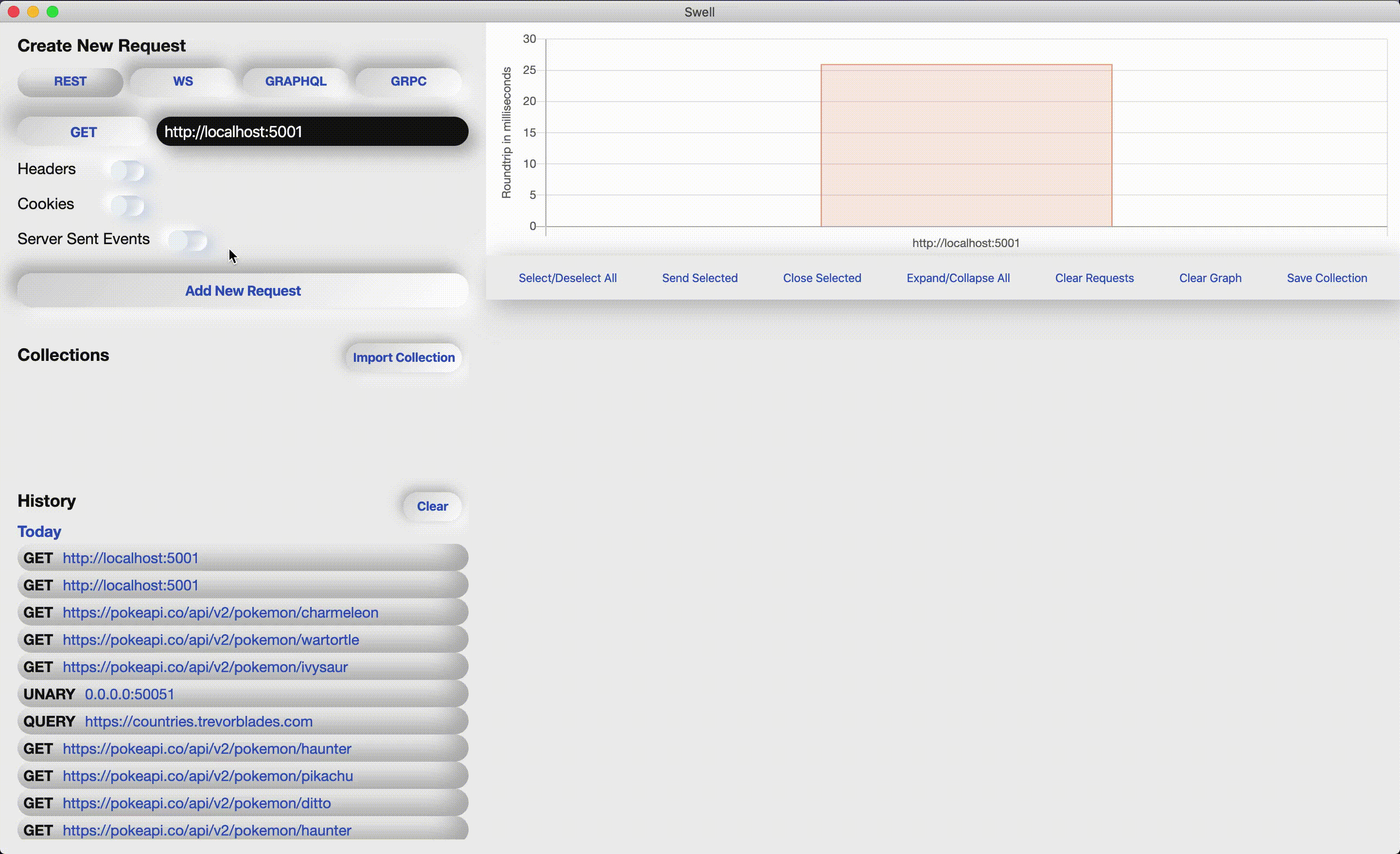Image resolution: width=1400 pixels, height=854 pixels.
Task: Click the Import Collection button
Action: (403, 357)
